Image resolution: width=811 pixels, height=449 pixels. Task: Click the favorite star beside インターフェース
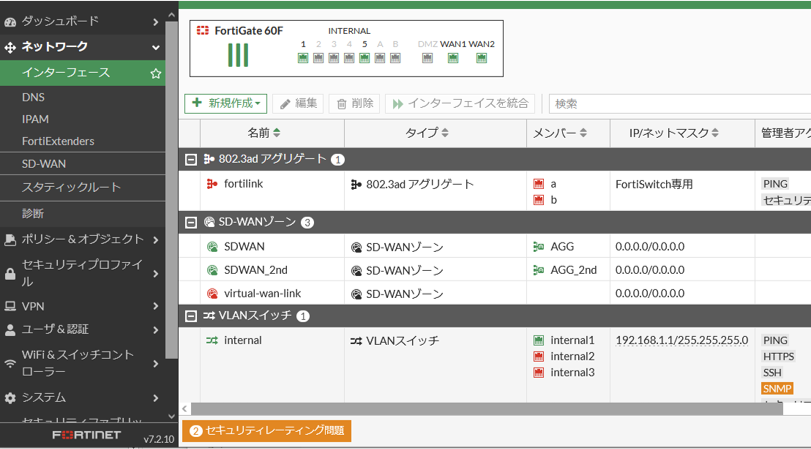(156, 73)
